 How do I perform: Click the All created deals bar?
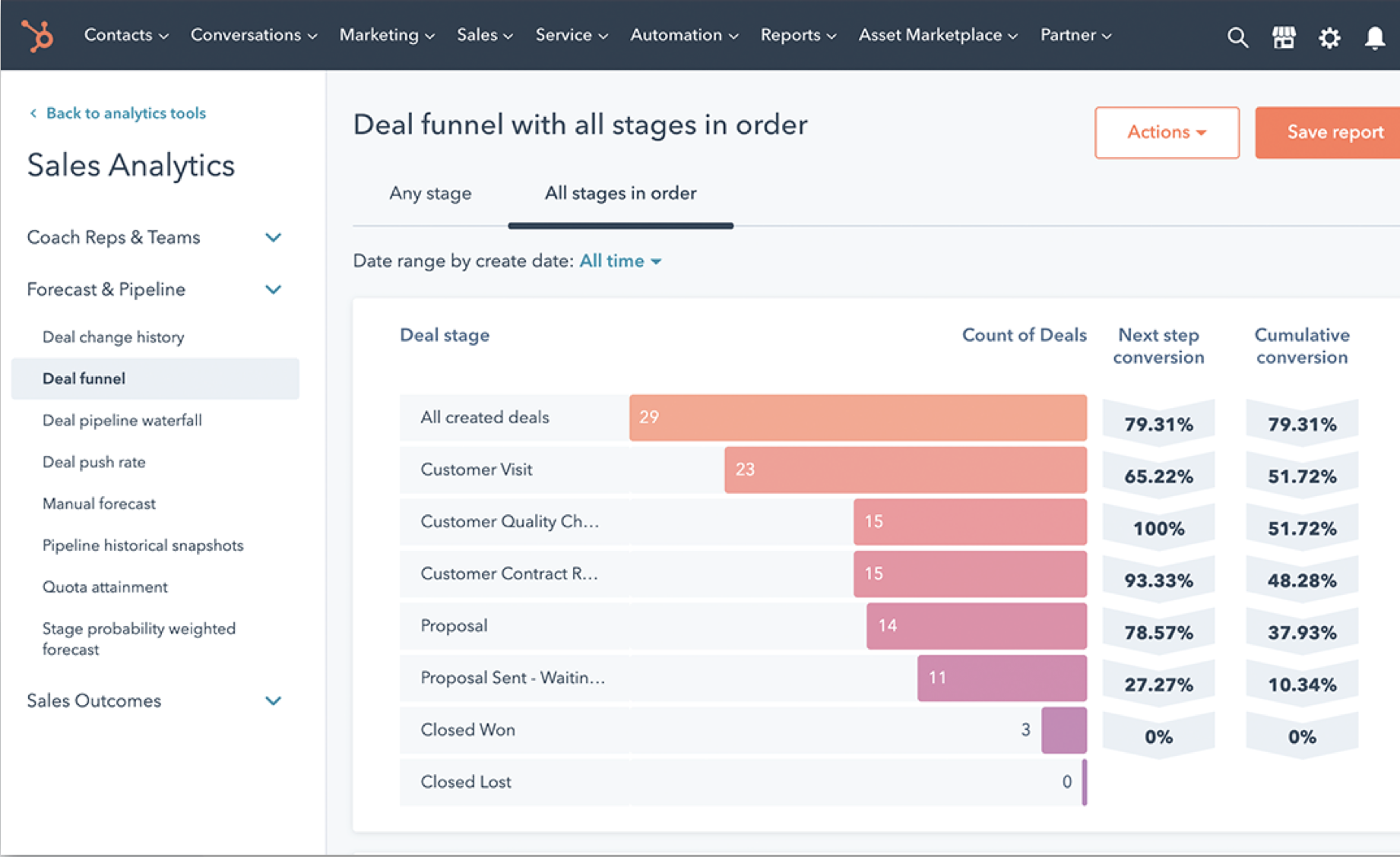857,417
